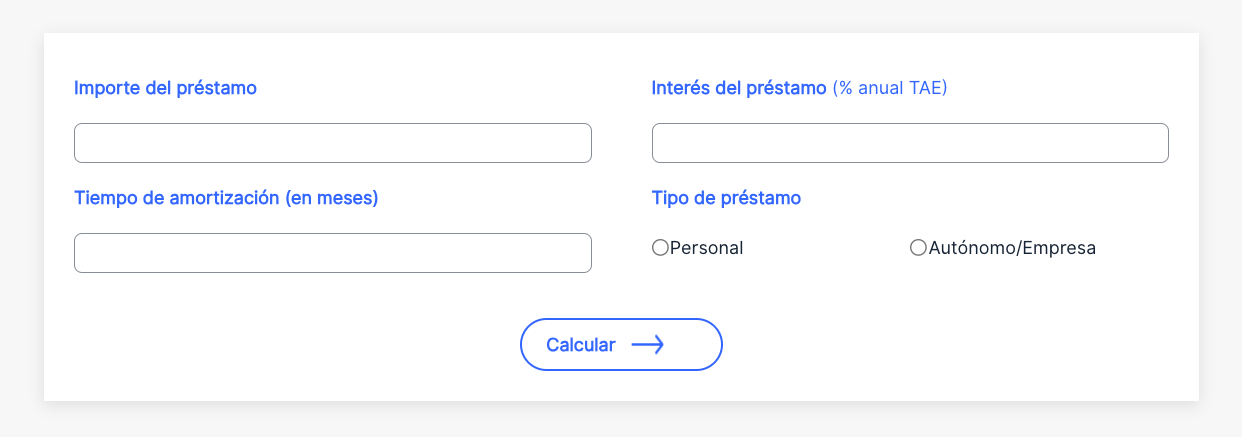Click the right end of the amortization months field
1242x437 pixels.
(575, 253)
